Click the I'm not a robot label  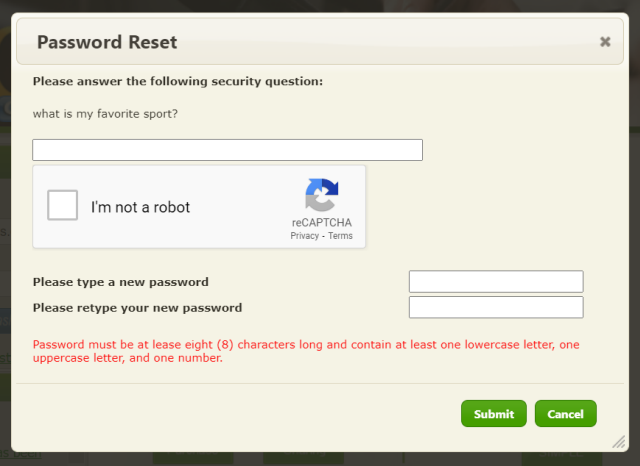(x=140, y=207)
